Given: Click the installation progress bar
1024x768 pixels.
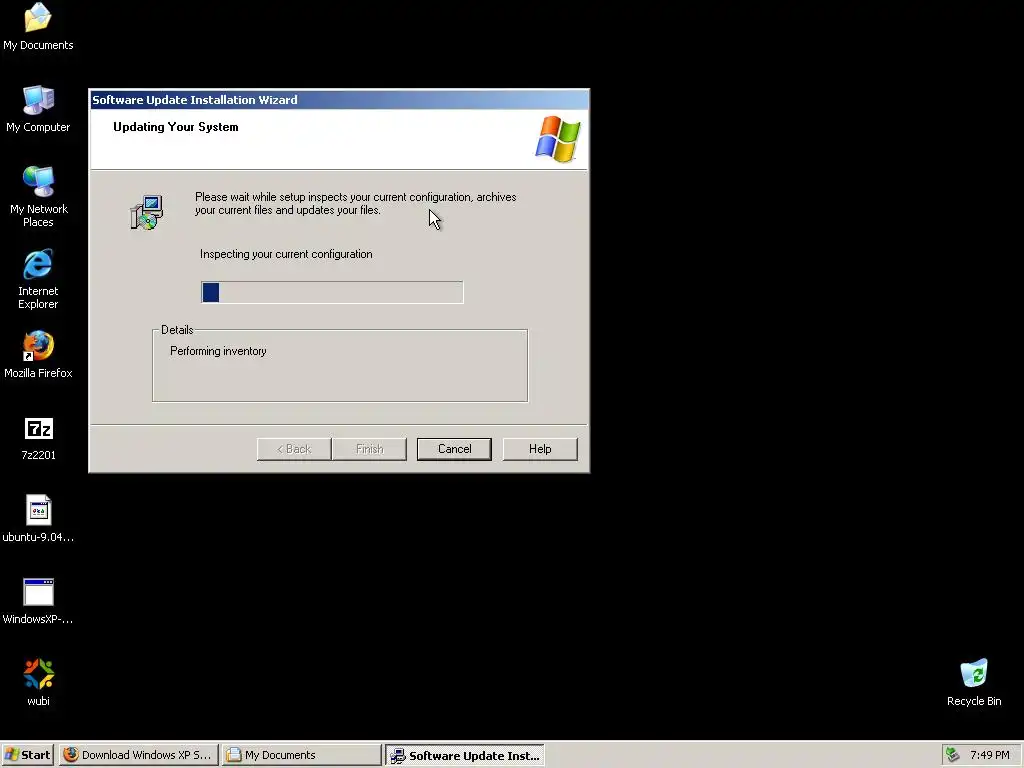Looking at the screenshot, I should click(x=332, y=292).
